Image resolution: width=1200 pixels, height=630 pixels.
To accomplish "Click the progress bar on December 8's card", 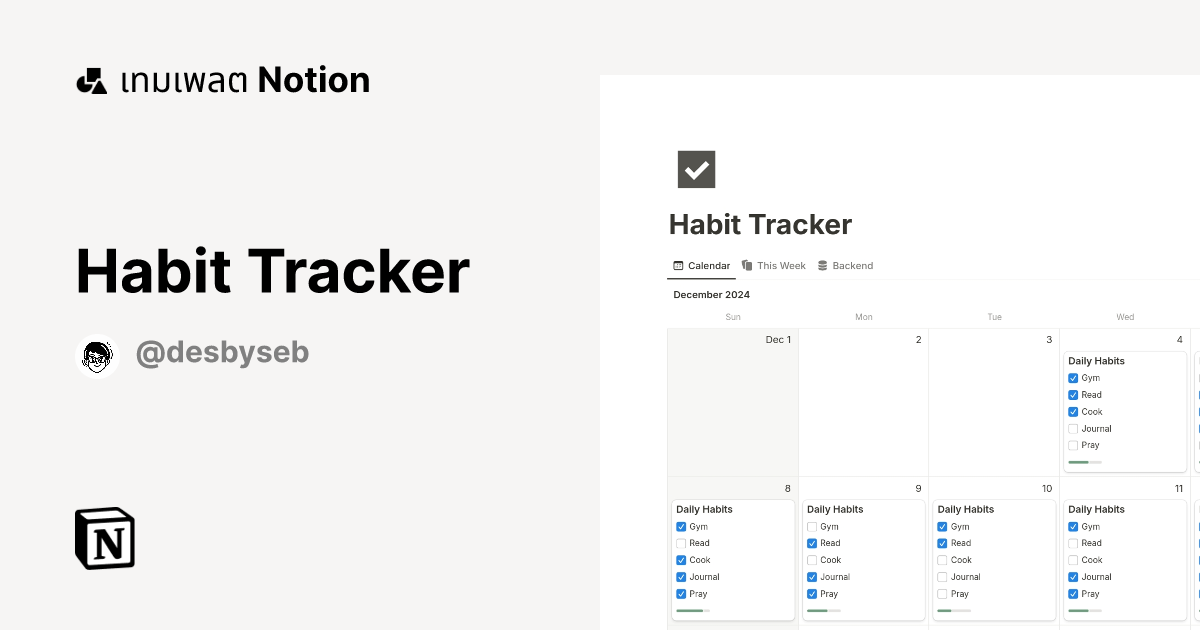I will tap(692, 611).
